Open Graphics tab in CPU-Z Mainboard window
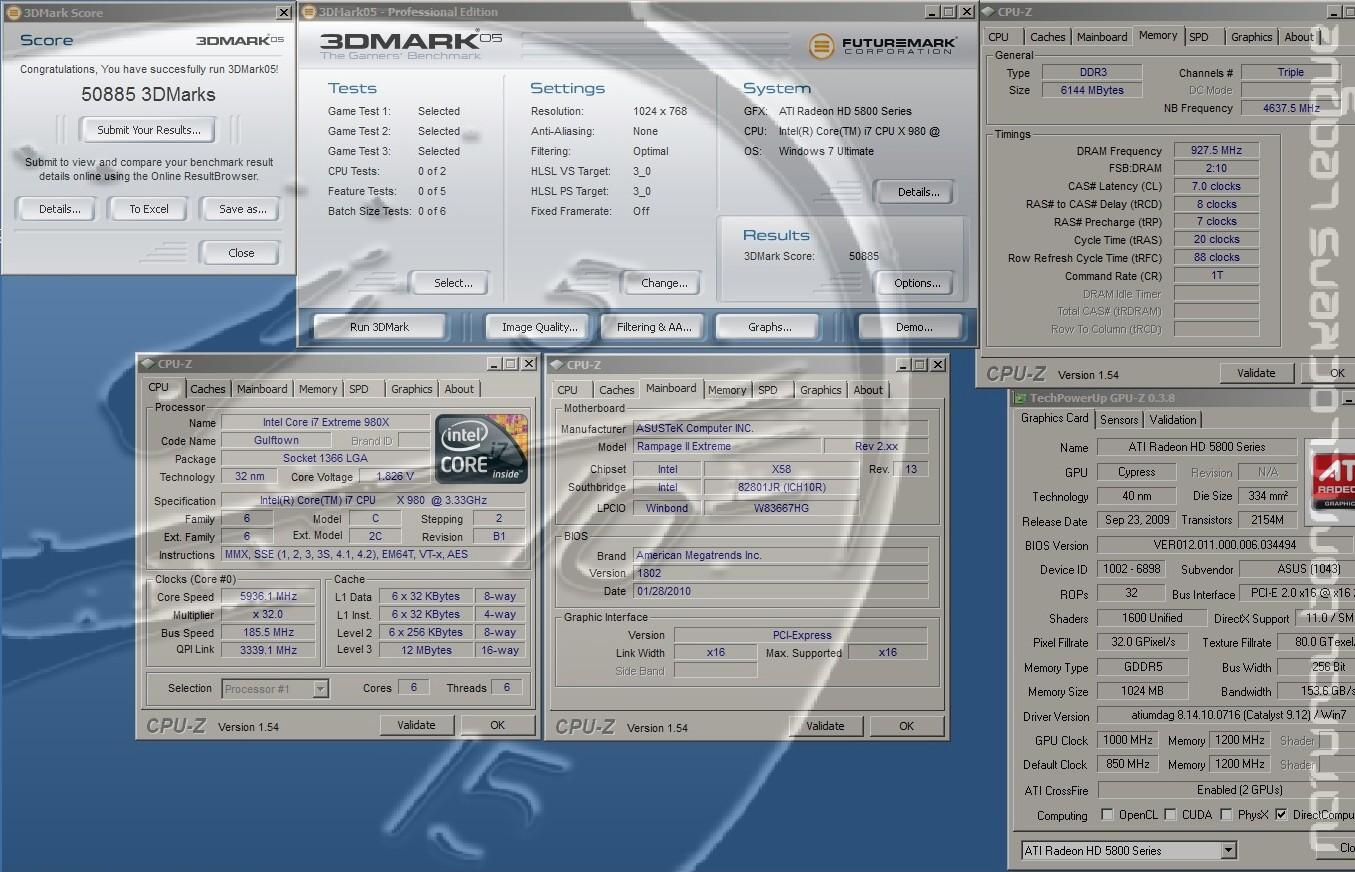The image size is (1355, 872). pos(821,390)
